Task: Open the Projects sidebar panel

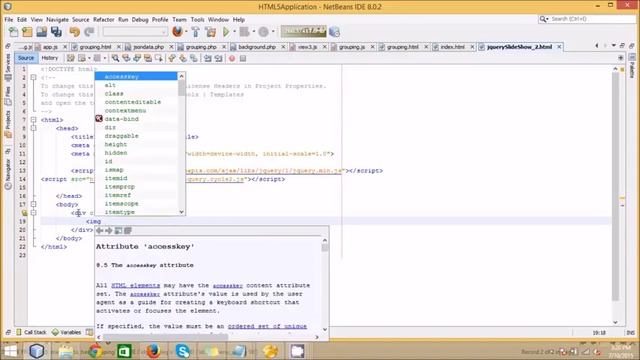Action: point(8,124)
